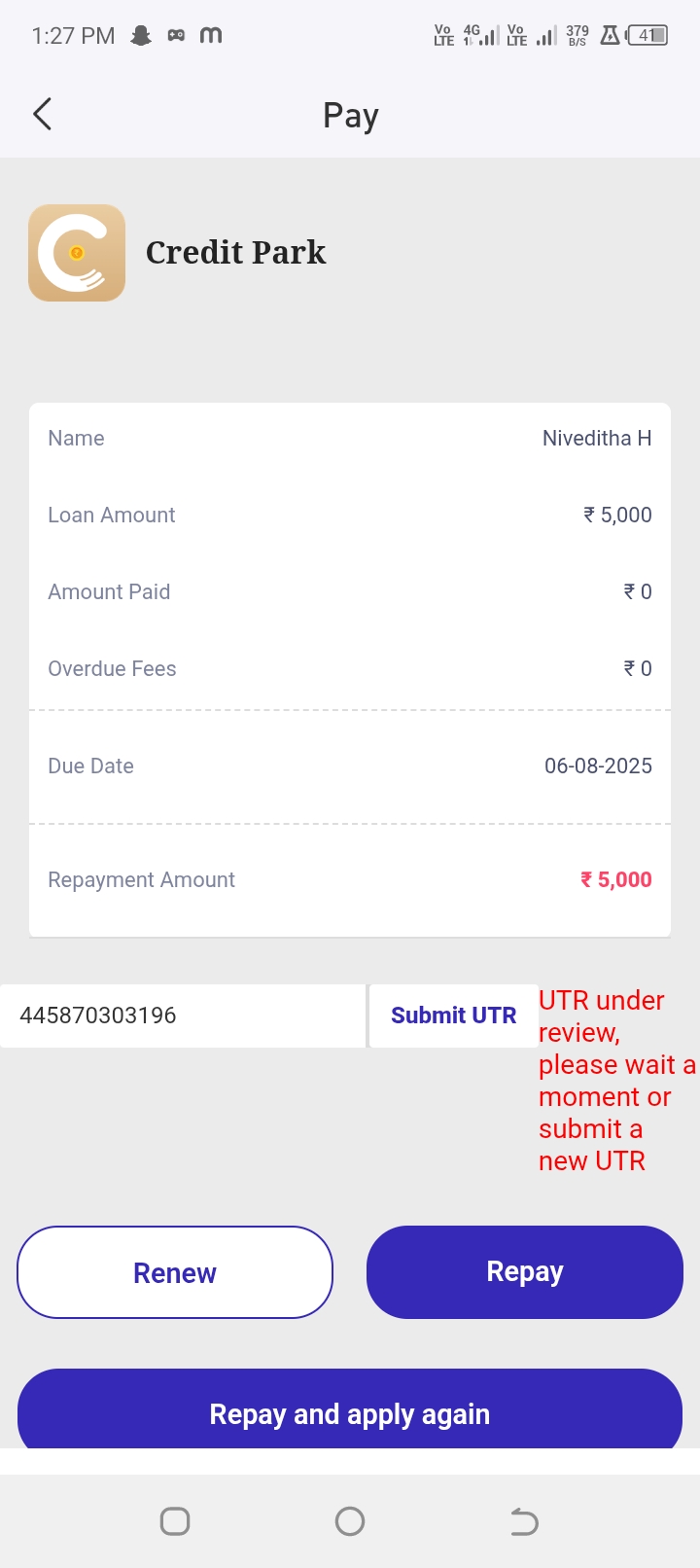Tap the game controller status icon

tap(176, 36)
